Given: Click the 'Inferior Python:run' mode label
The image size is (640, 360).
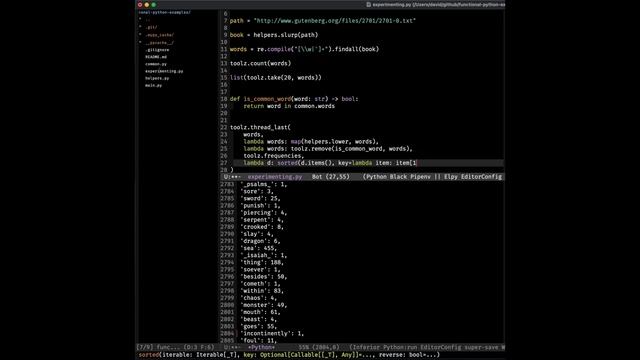Looking at the screenshot, I should 383,347.
